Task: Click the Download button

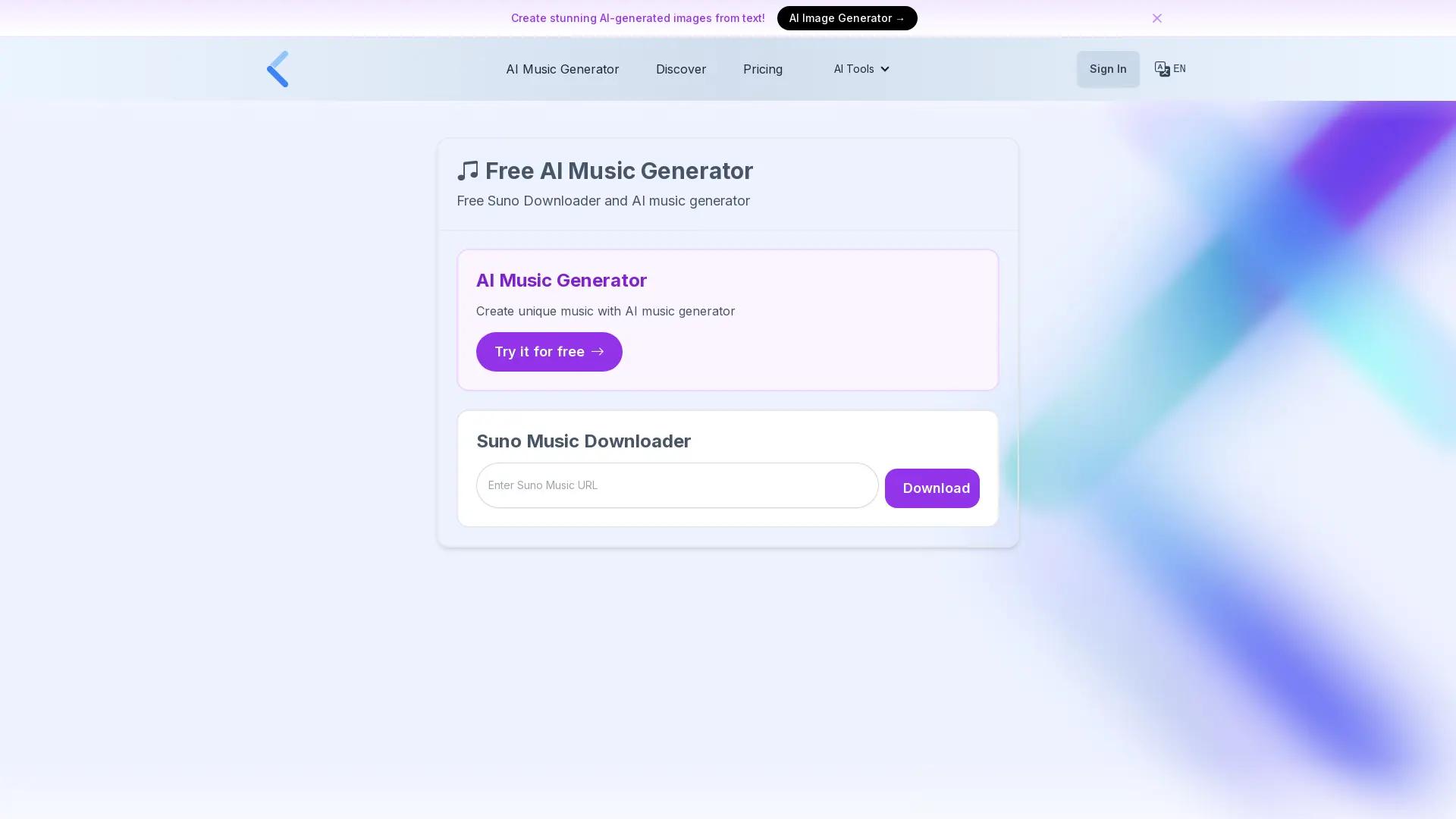Action: pyautogui.click(x=932, y=488)
